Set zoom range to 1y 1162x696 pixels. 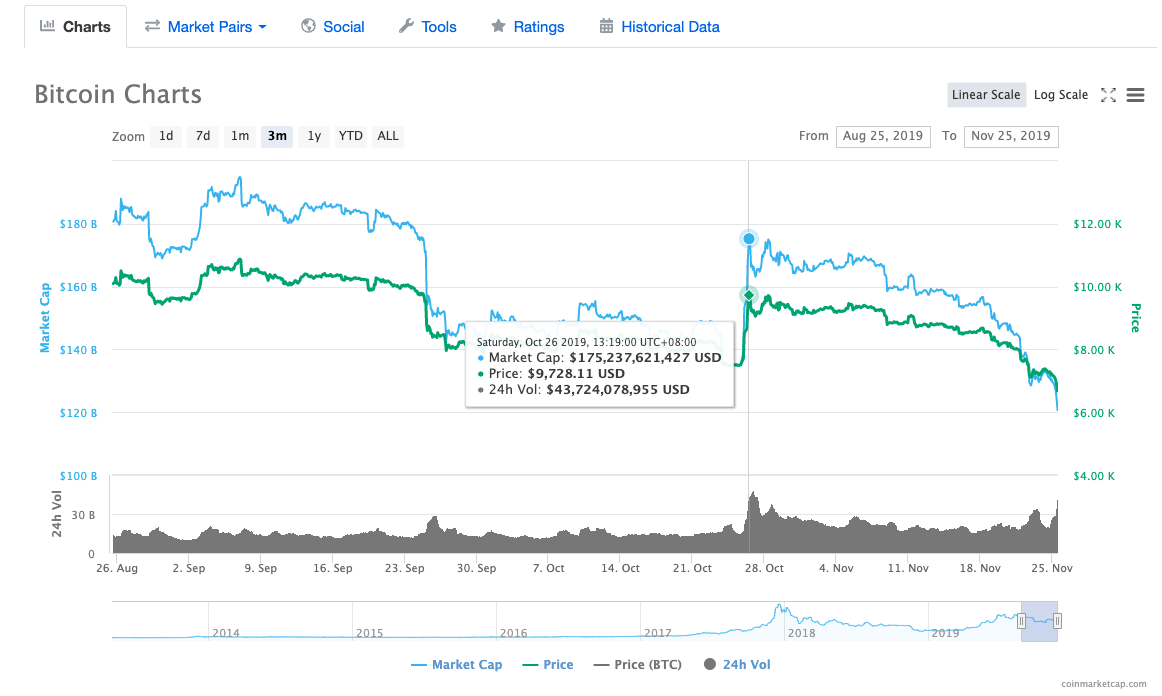[x=314, y=136]
